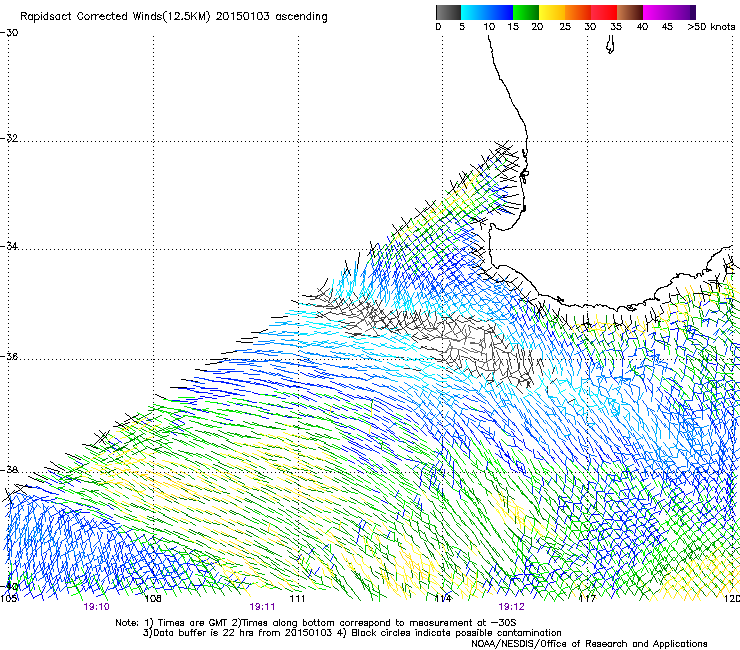Click the longitude label '108'
This screenshot has height=650, width=740.
(153, 599)
